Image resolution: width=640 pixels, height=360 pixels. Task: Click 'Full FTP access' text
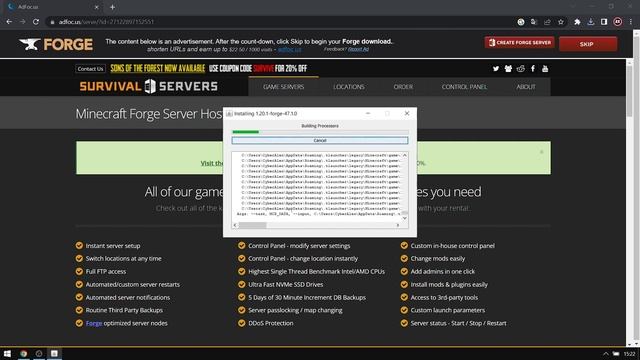coord(106,271)
